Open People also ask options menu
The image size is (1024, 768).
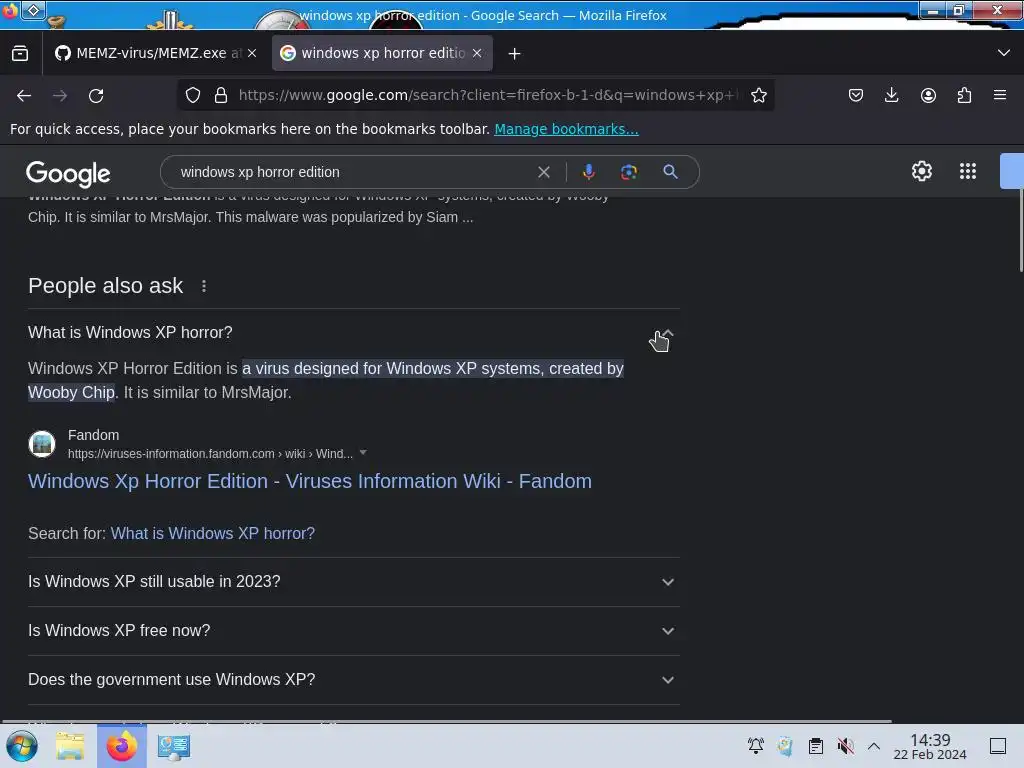tap(204, 286)
